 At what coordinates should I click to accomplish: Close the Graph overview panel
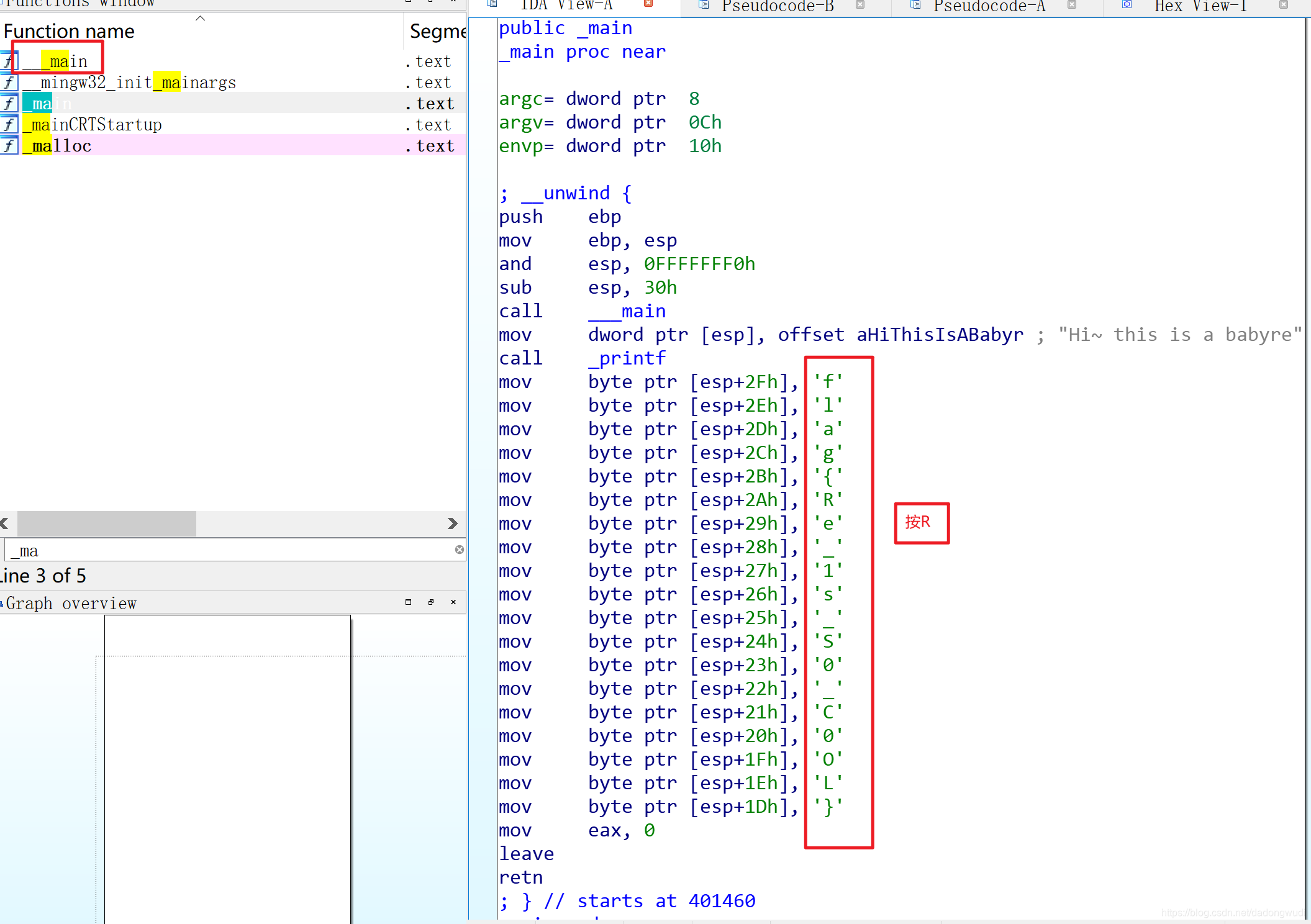click(453, 602)
